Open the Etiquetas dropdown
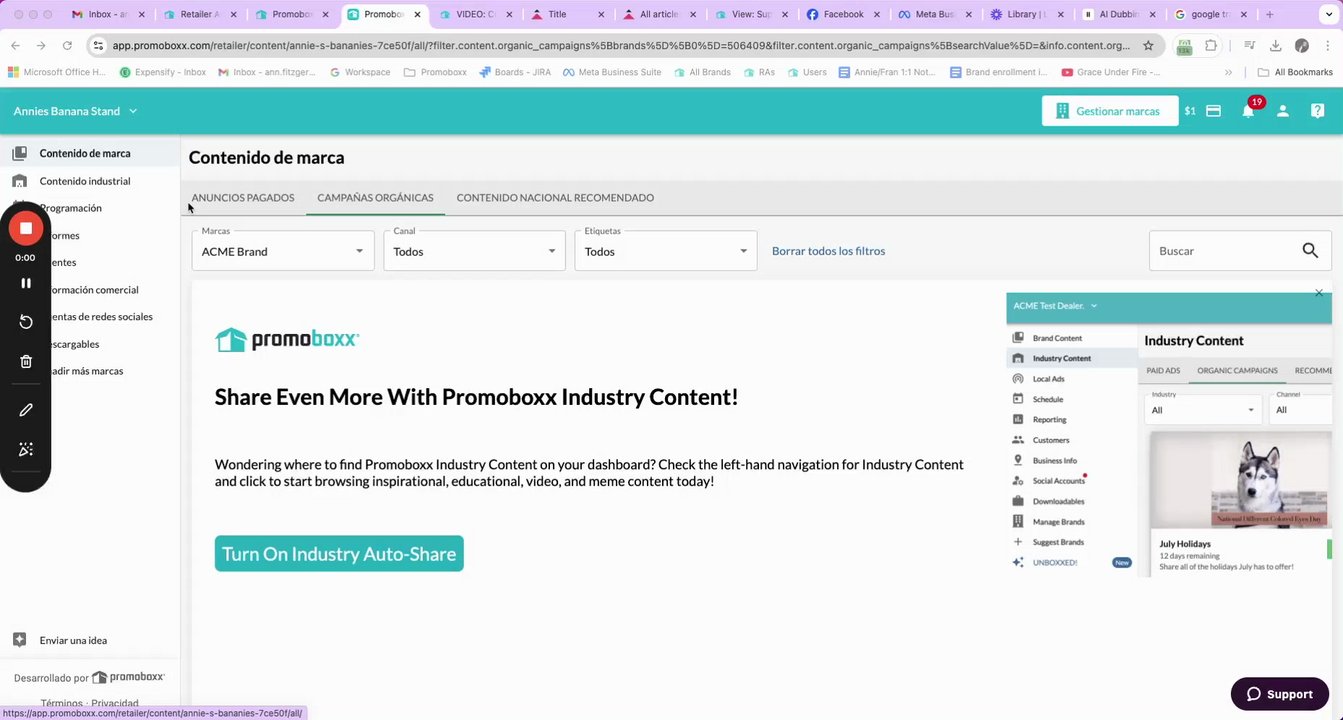Image resolution: width=1343 pixels, height=720 pixels. click(x=666, y=251)
